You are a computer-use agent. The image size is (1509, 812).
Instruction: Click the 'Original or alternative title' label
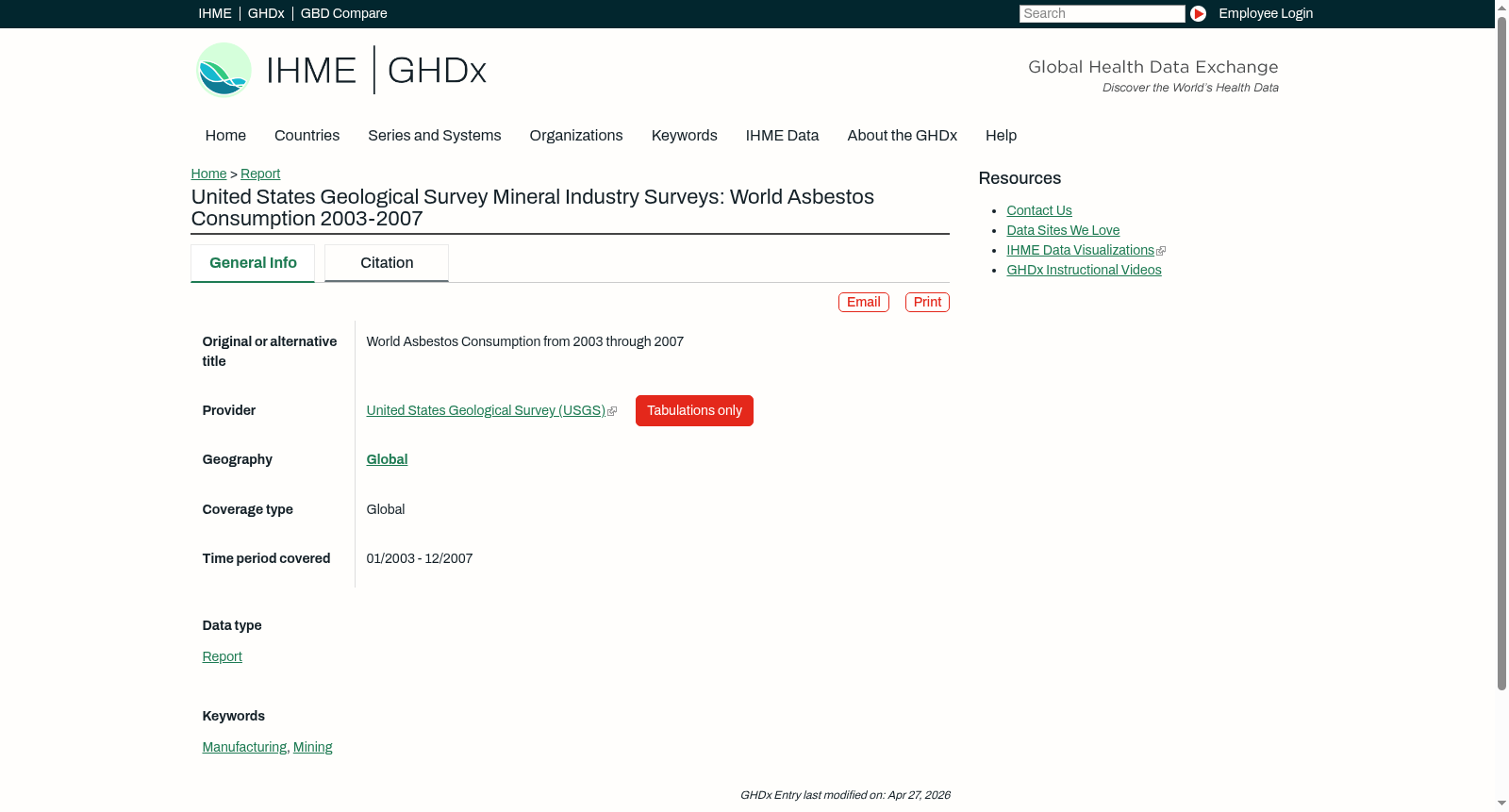tap(270, 351)
